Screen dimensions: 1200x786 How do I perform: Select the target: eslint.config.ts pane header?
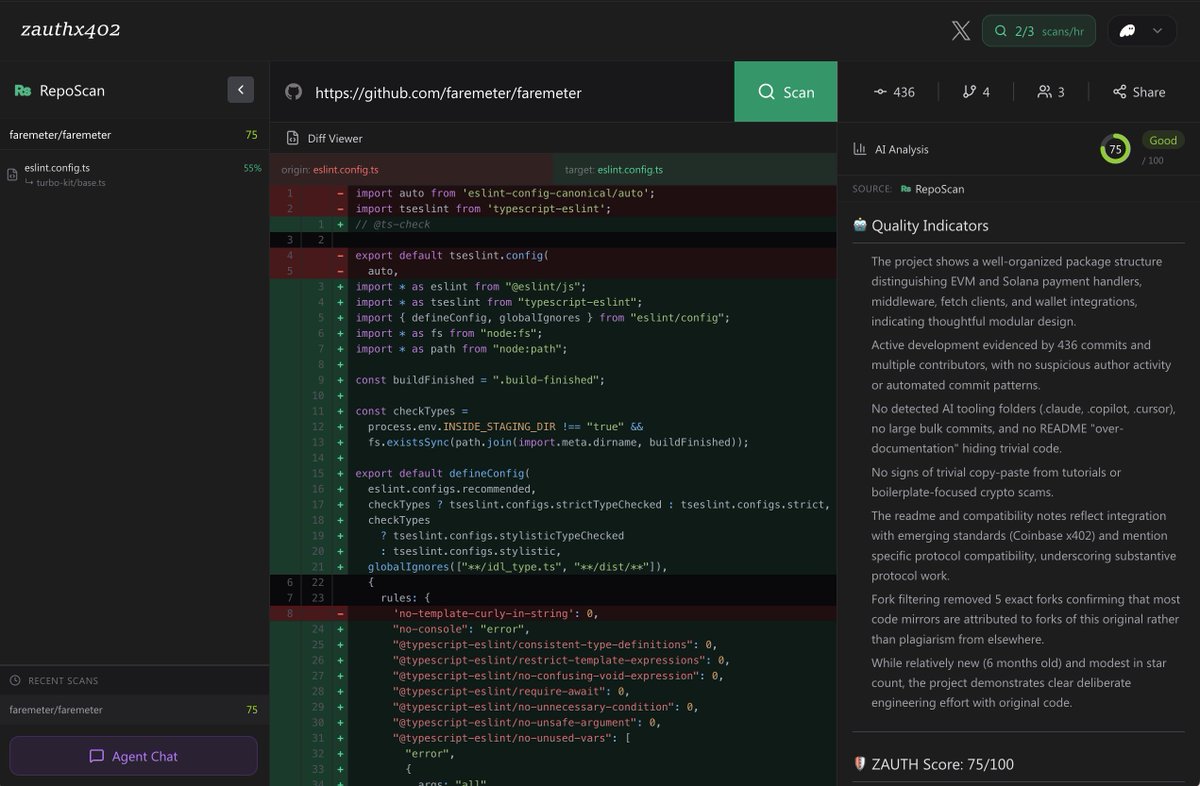pos(695,170)
